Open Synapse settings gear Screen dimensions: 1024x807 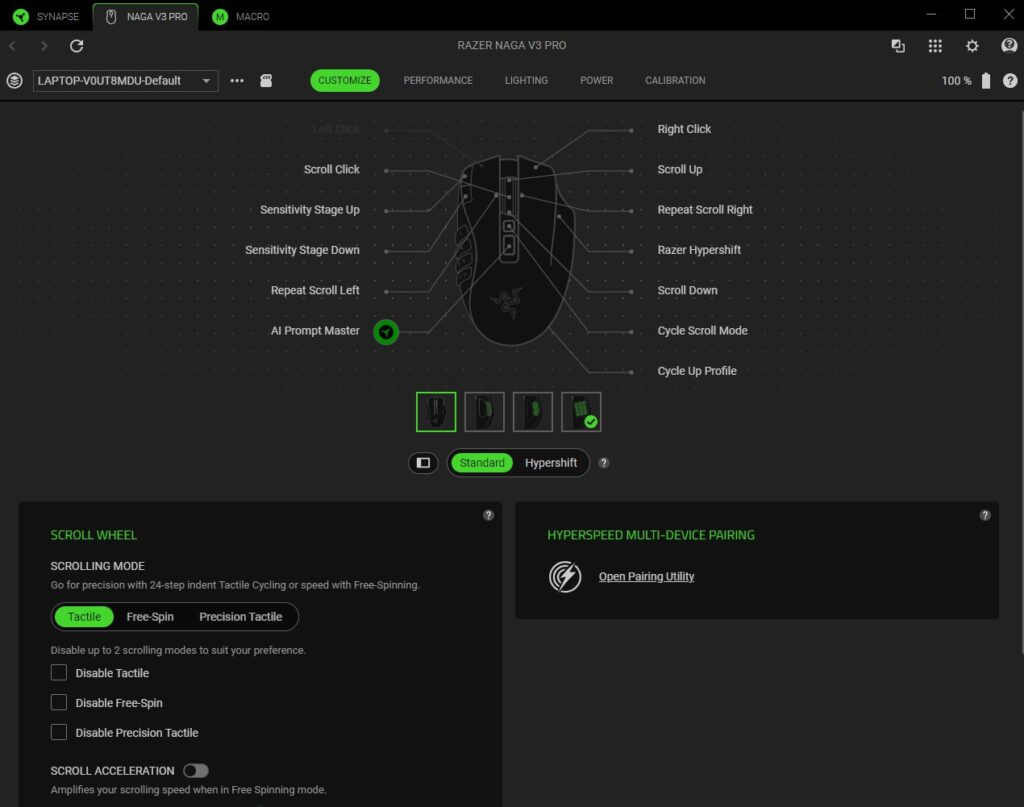[972, 46]
